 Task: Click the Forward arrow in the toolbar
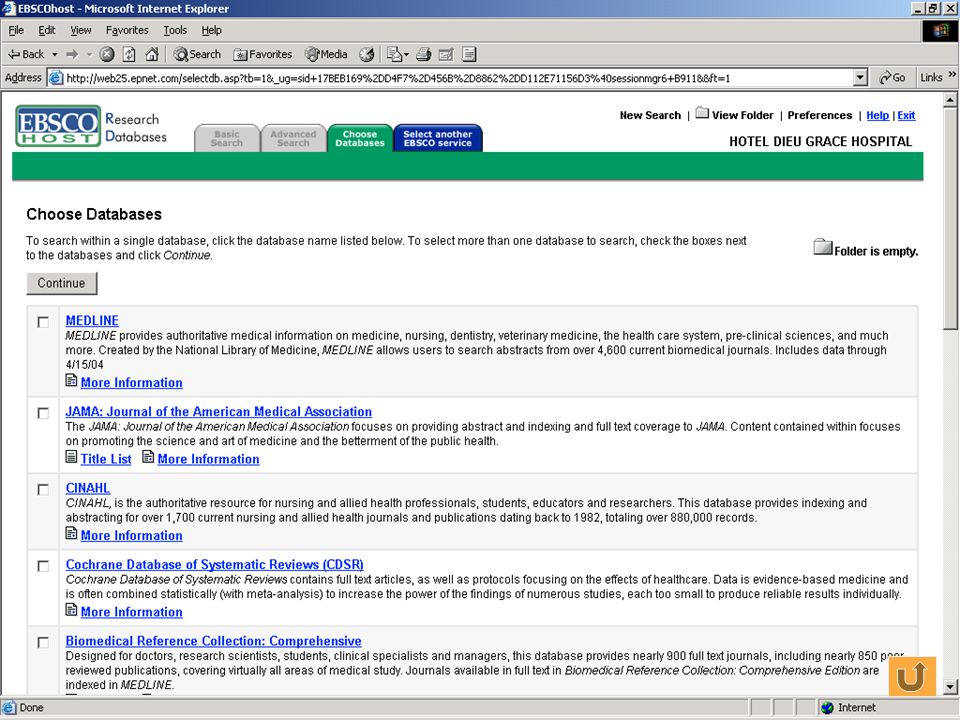point(72,54)
